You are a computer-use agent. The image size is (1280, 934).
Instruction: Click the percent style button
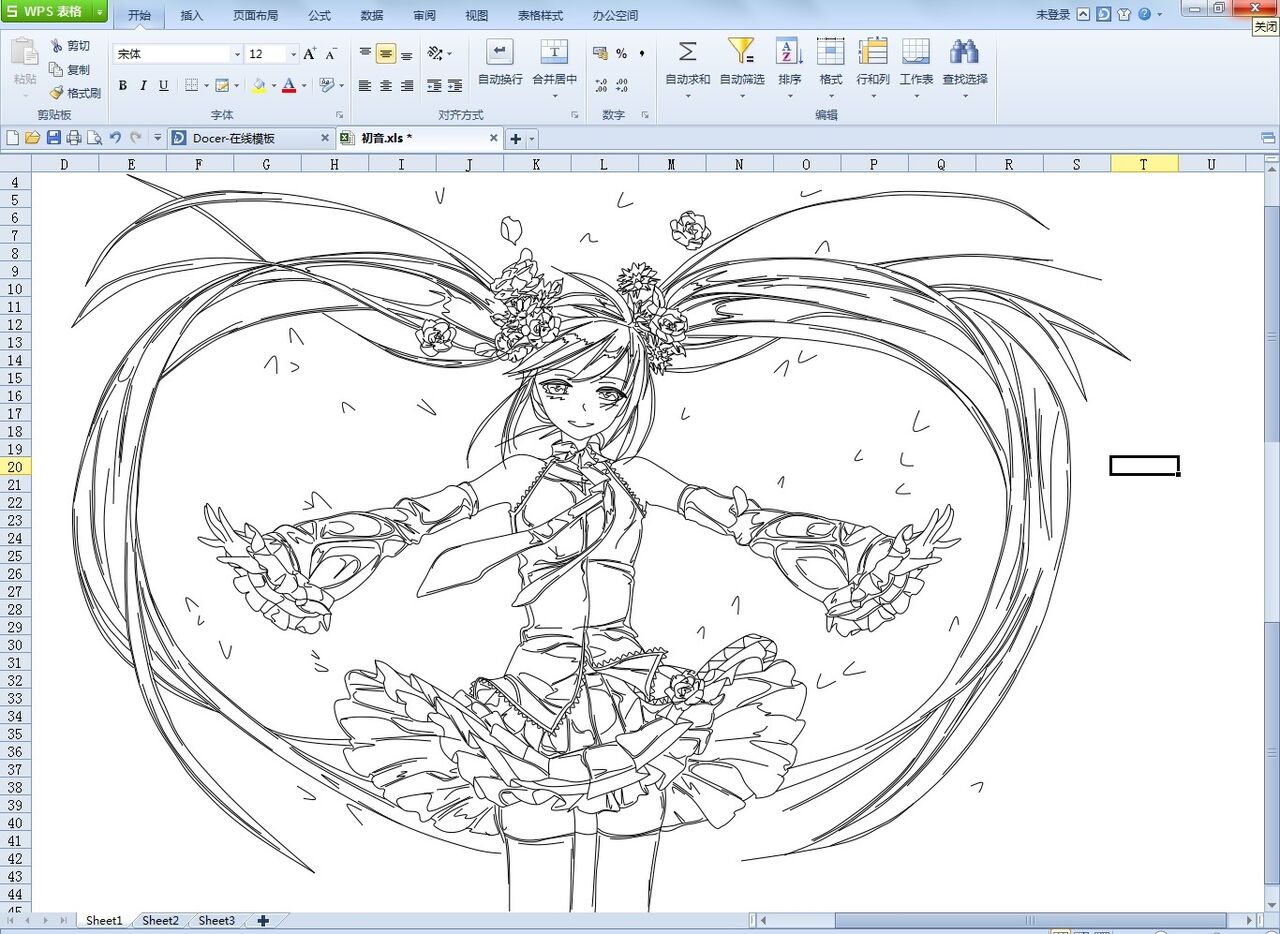621,53
